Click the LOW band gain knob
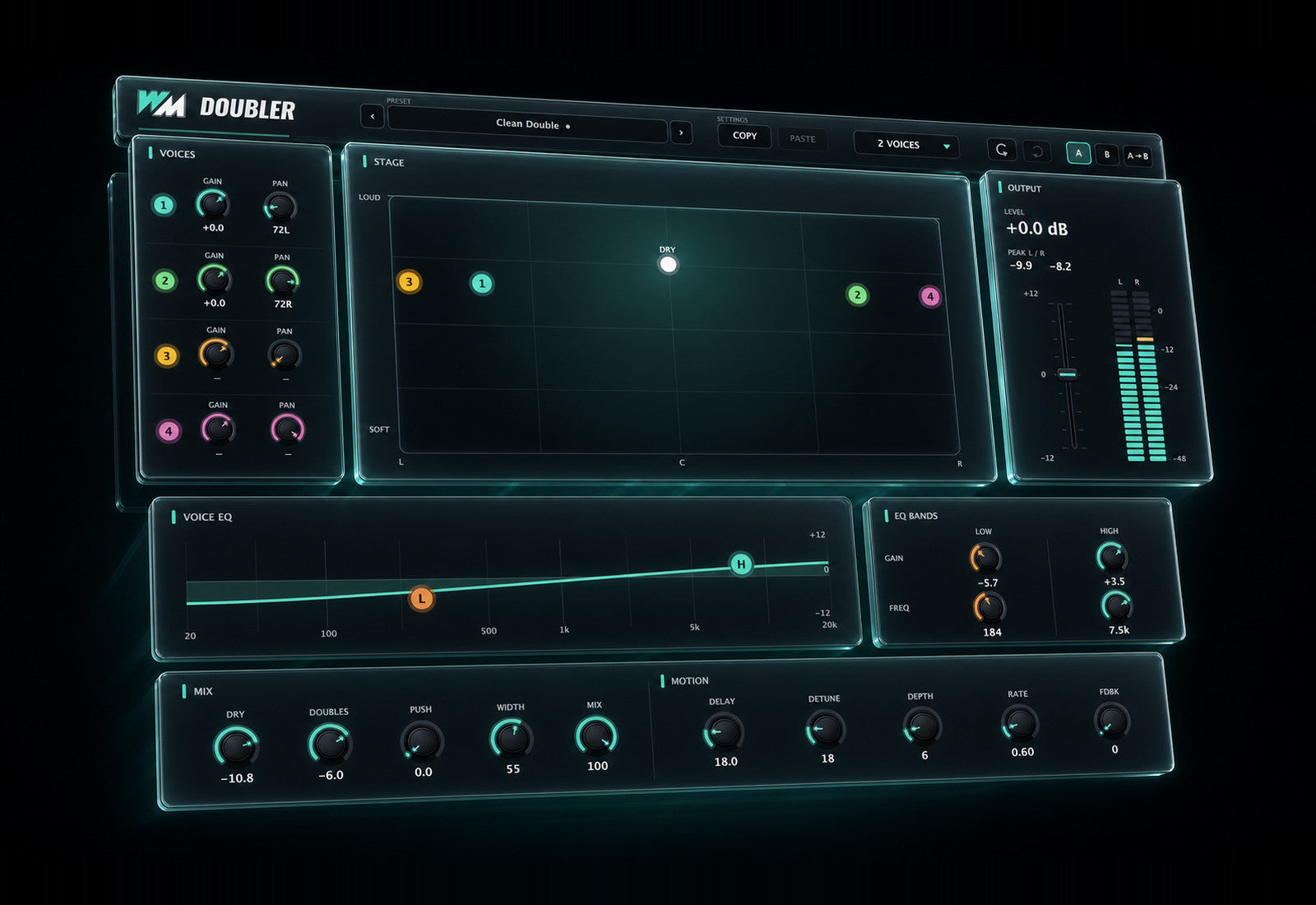Viewport: 1316px width, 905px height. tap(985, 559)
